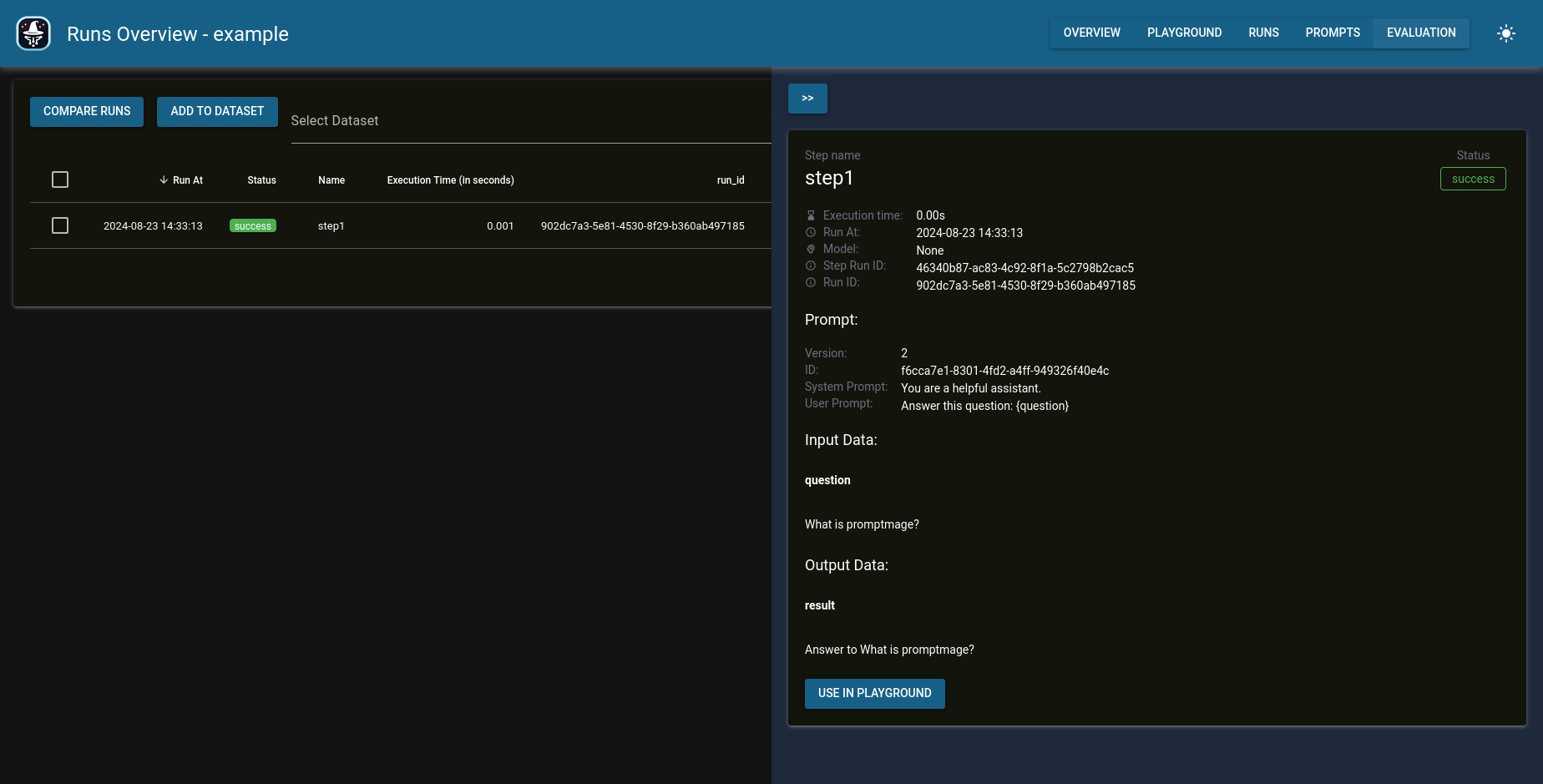Click the green success badge in table row
Image resolution: width=1543 pixels, height=784 pixels.
click(x=253, y=225)
